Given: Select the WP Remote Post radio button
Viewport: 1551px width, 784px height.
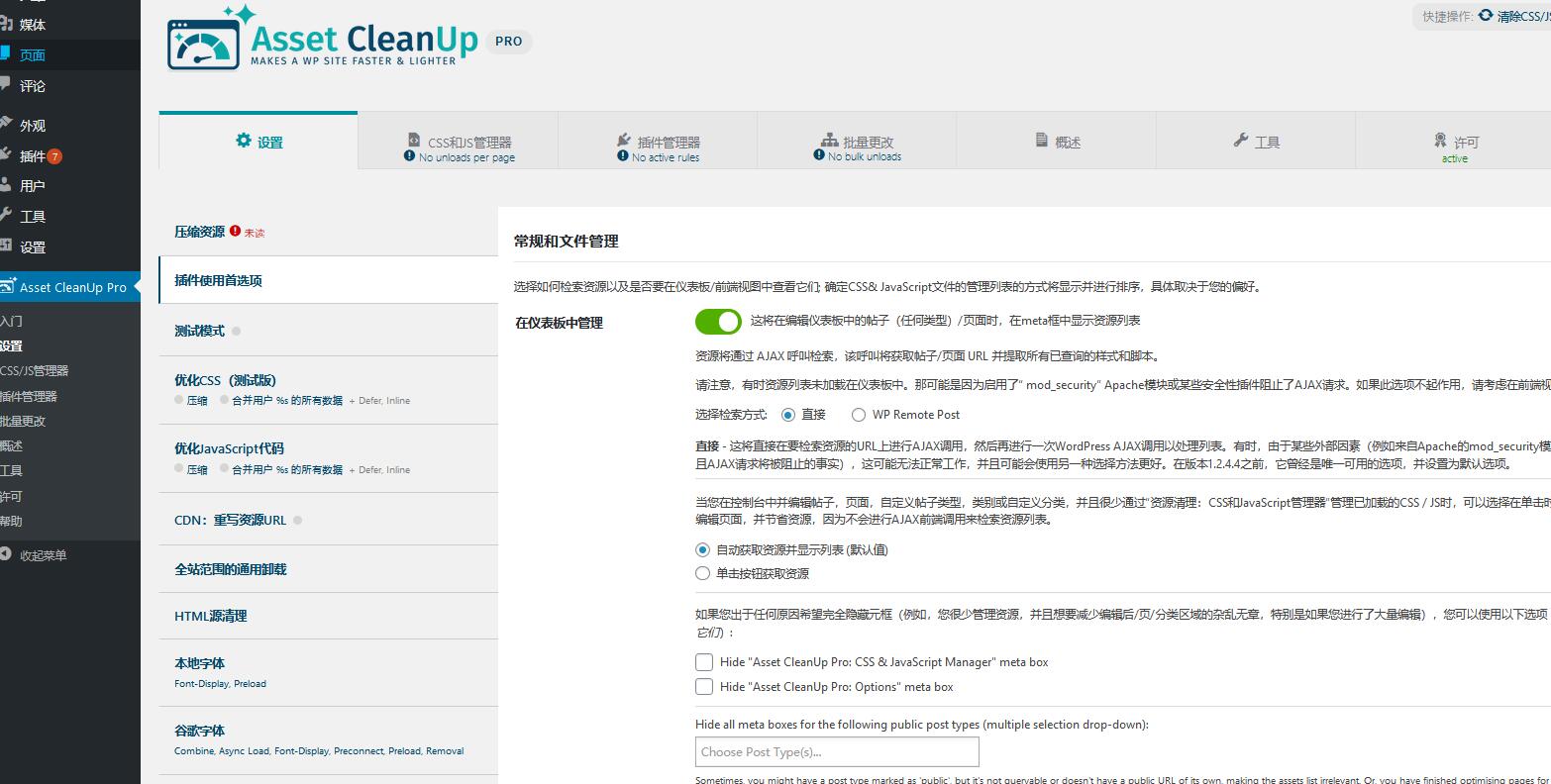Looking at the screenshot, I should coord(859,415).
